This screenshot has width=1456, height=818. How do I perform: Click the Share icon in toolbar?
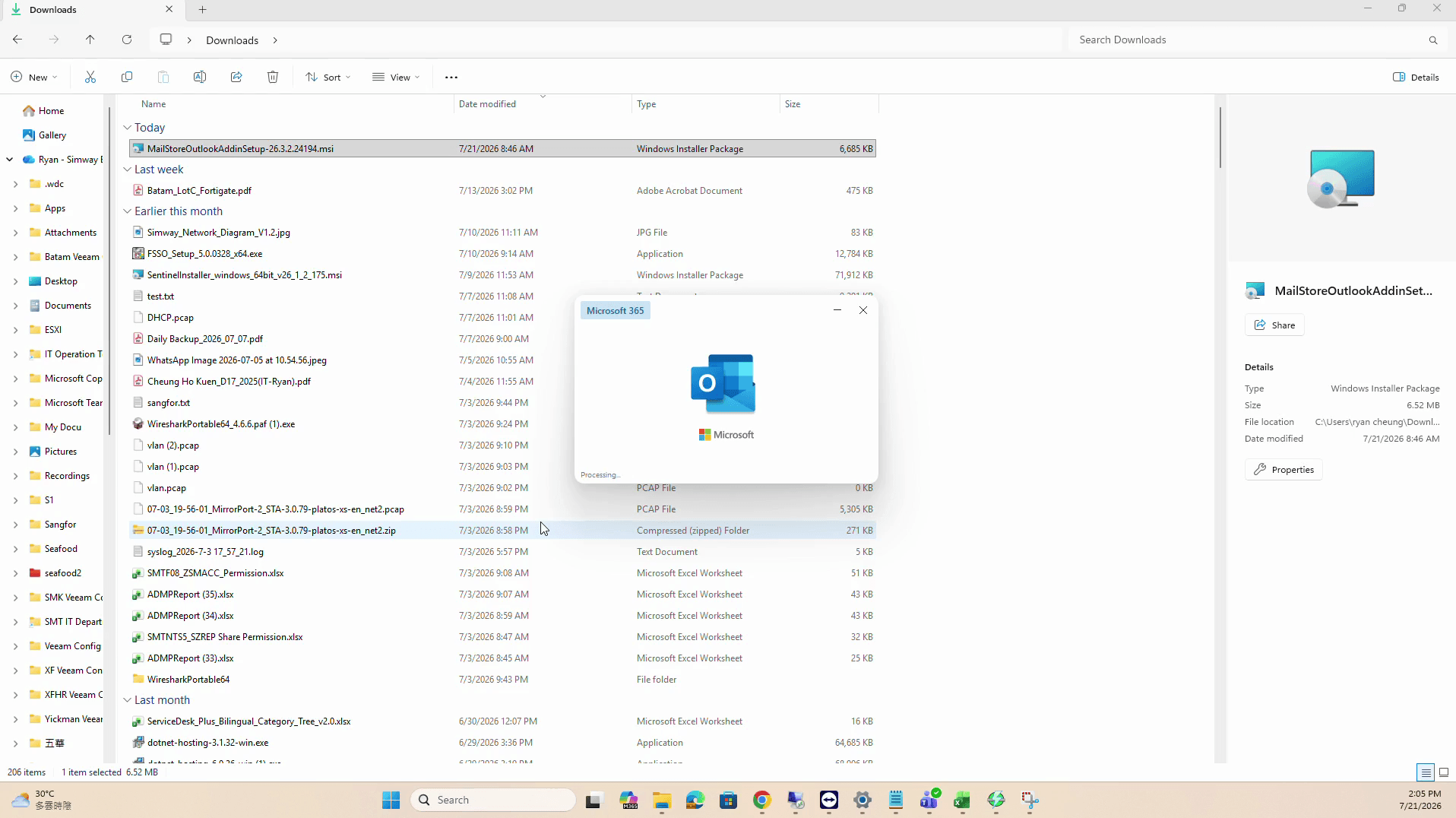[x=236, y=77]
